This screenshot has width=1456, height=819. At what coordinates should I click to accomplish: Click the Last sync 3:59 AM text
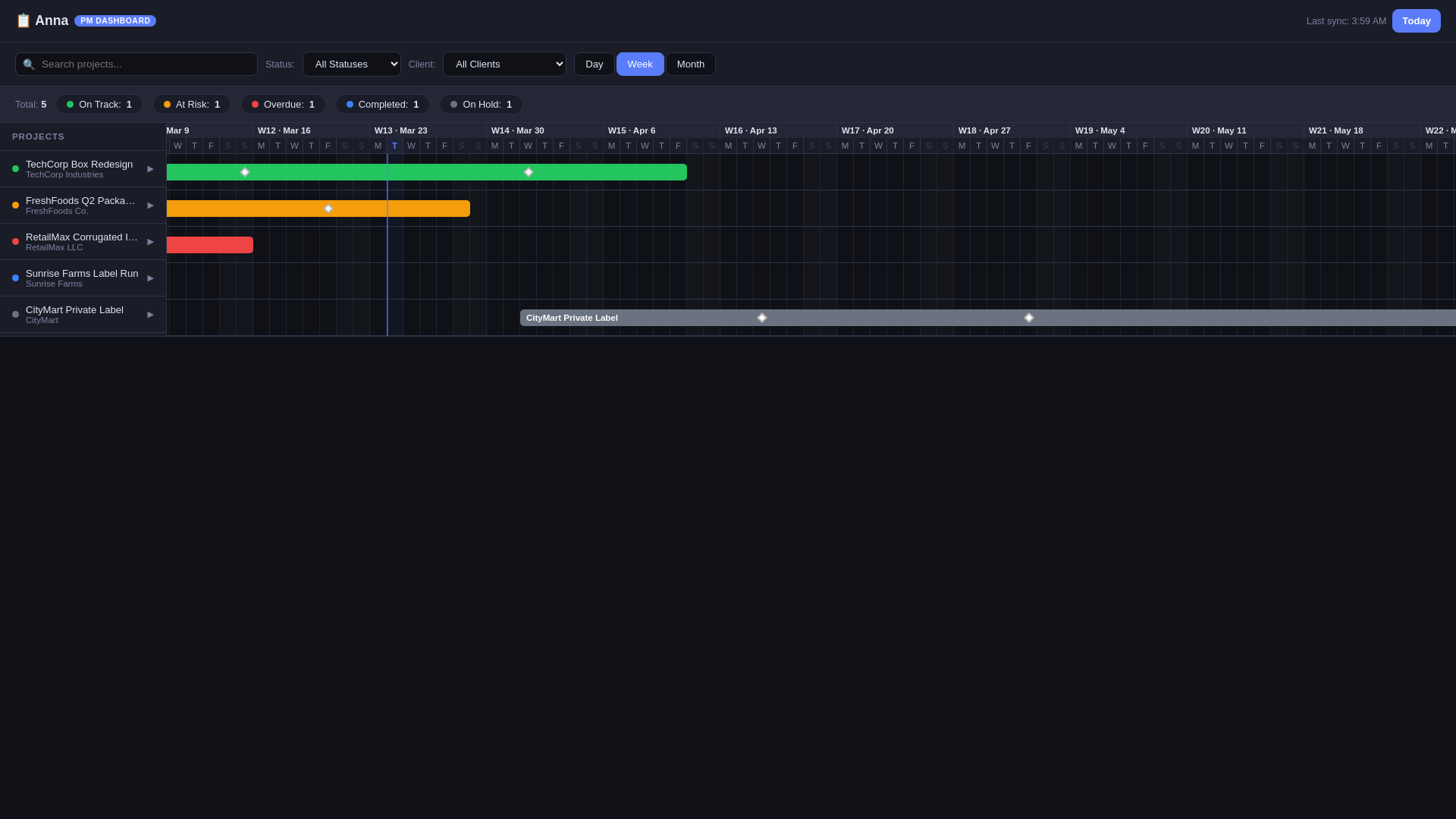click(x=1346, y=21)
